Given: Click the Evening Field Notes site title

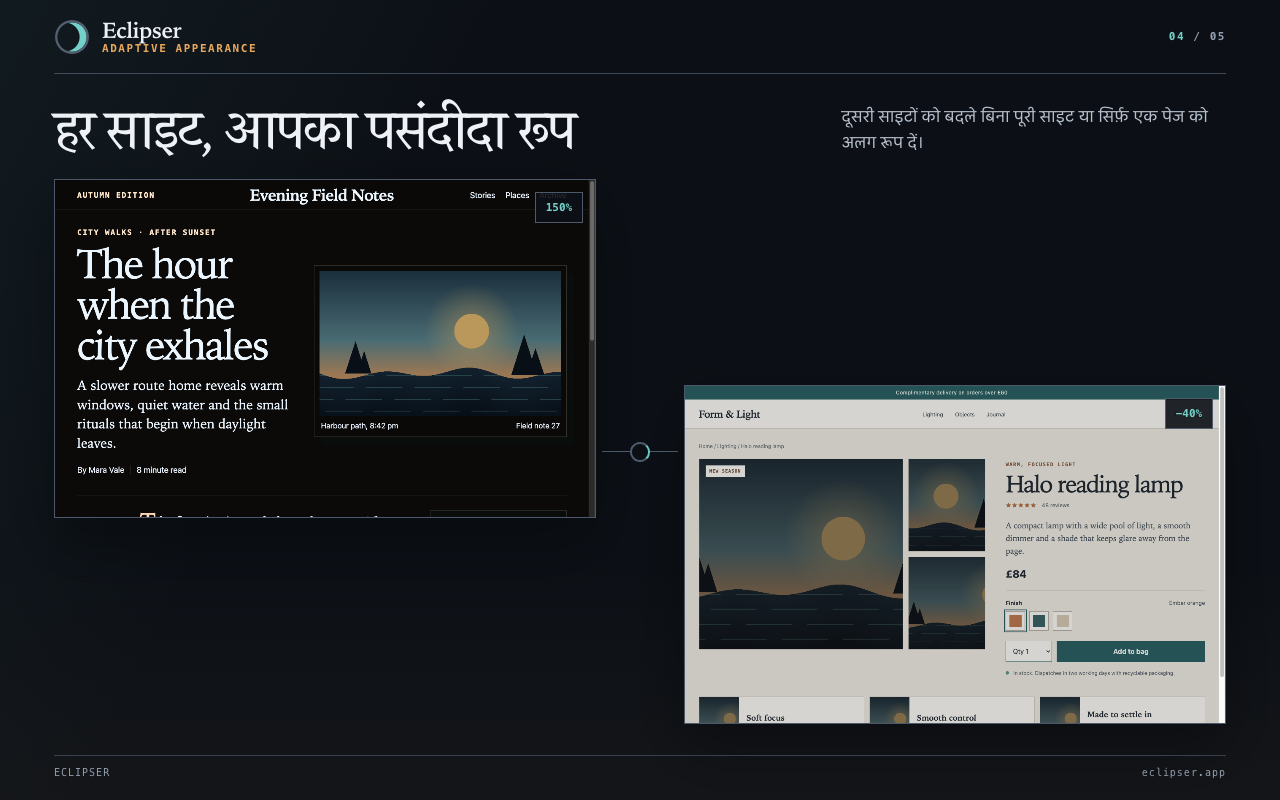Looking at the screenshot, I should tap(322, 195).
